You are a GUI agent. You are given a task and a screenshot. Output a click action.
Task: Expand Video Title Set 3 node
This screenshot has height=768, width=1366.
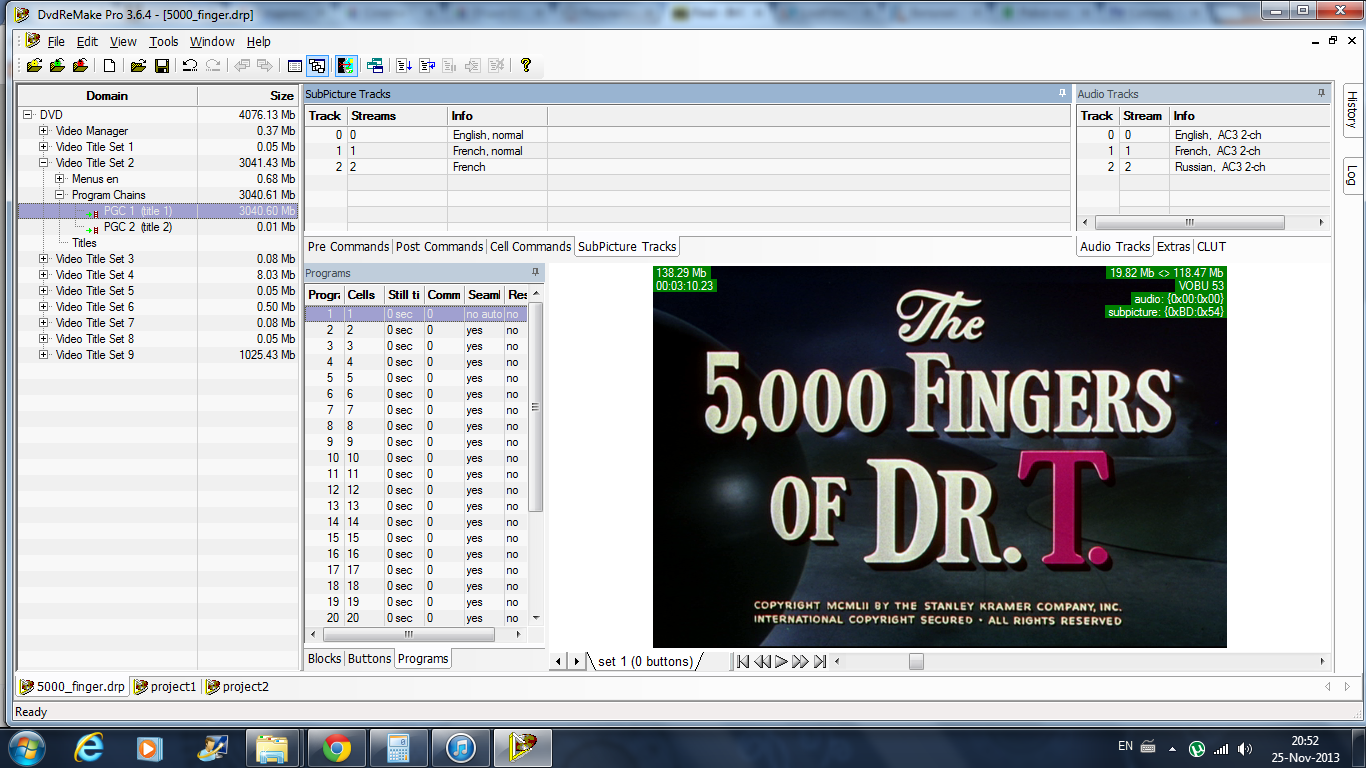point(44,259)
